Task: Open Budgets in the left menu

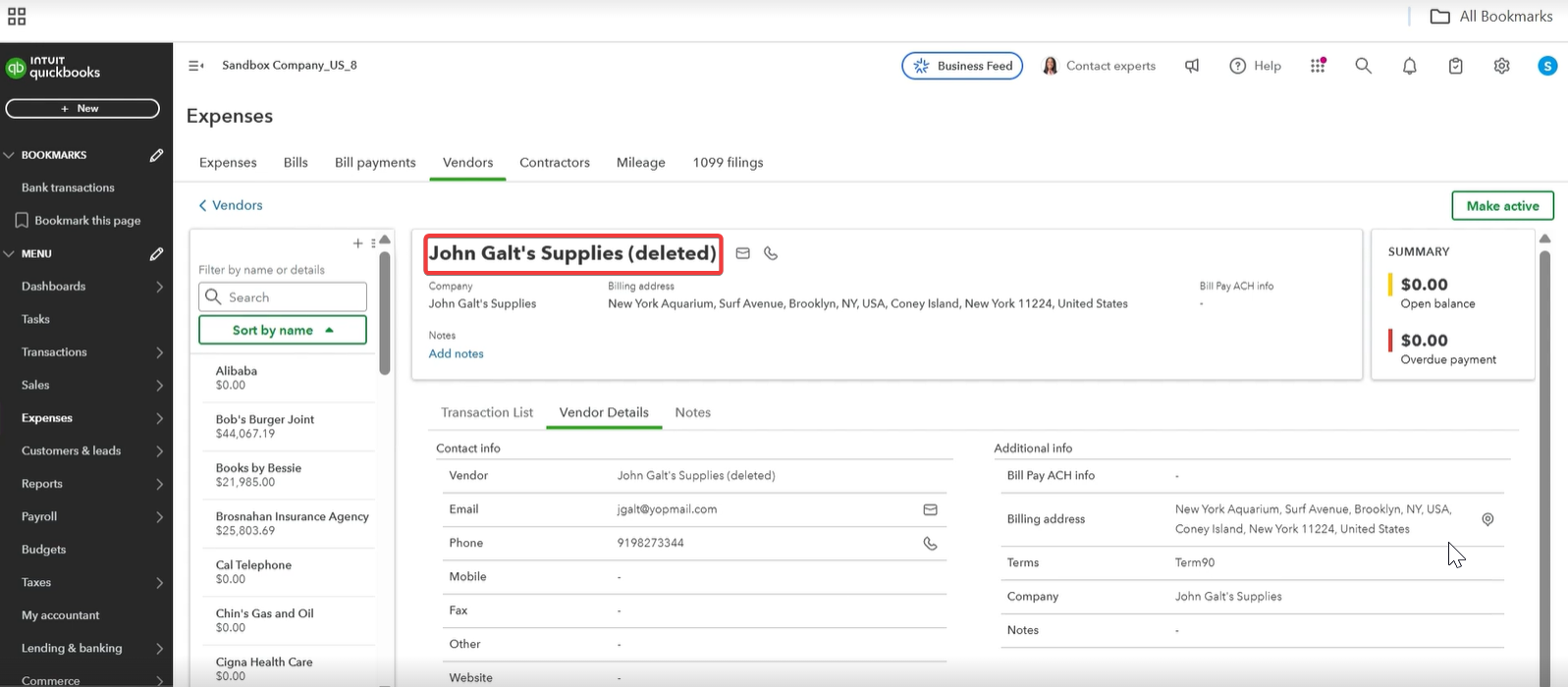Action: click(x=43, y=550)
